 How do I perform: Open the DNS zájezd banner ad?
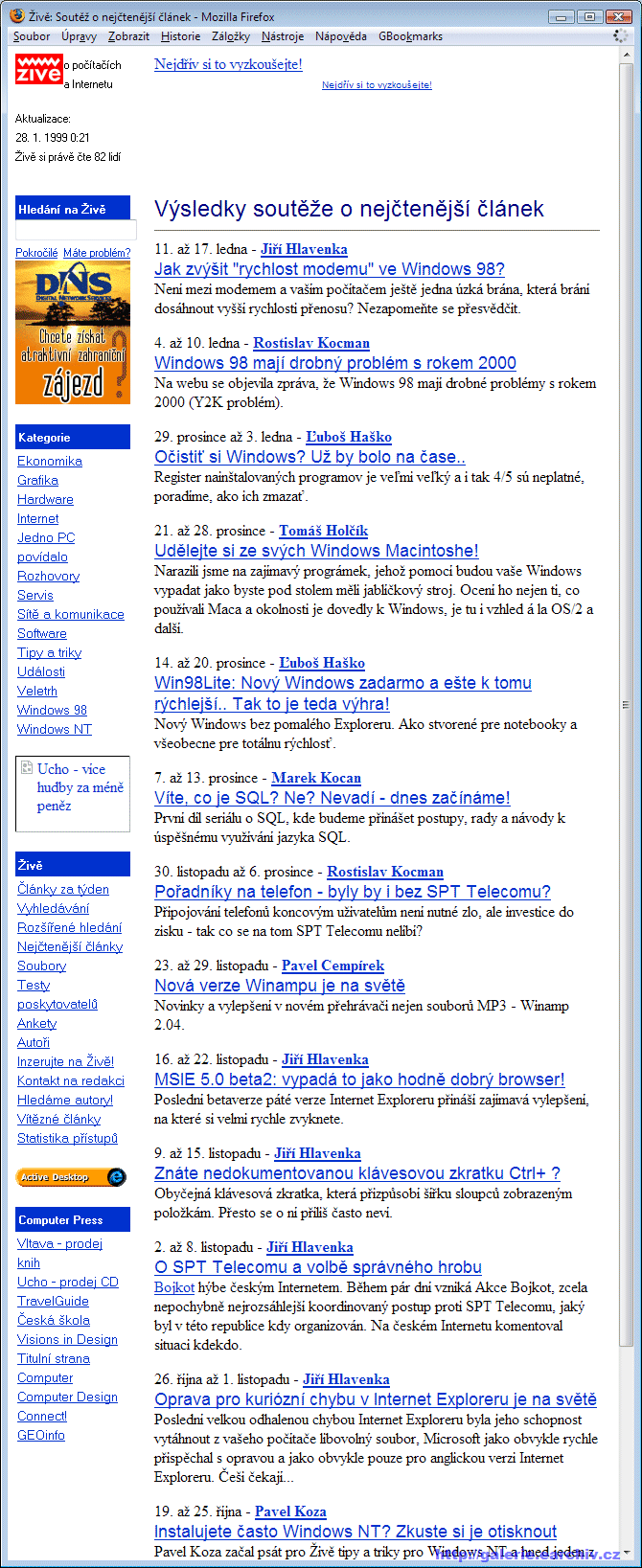(73, 331)
